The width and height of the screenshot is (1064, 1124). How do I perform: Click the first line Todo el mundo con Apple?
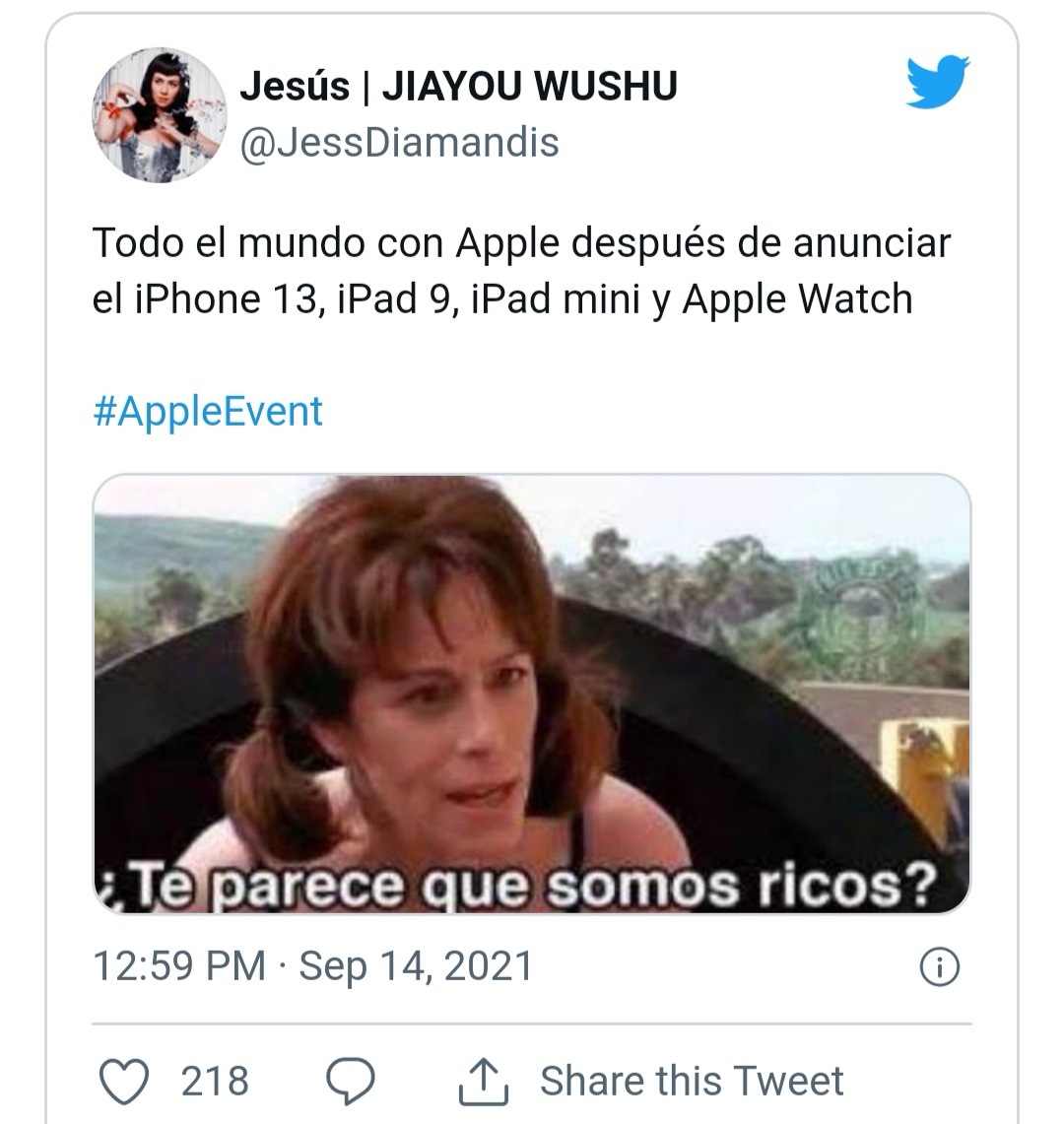(521, 243)
